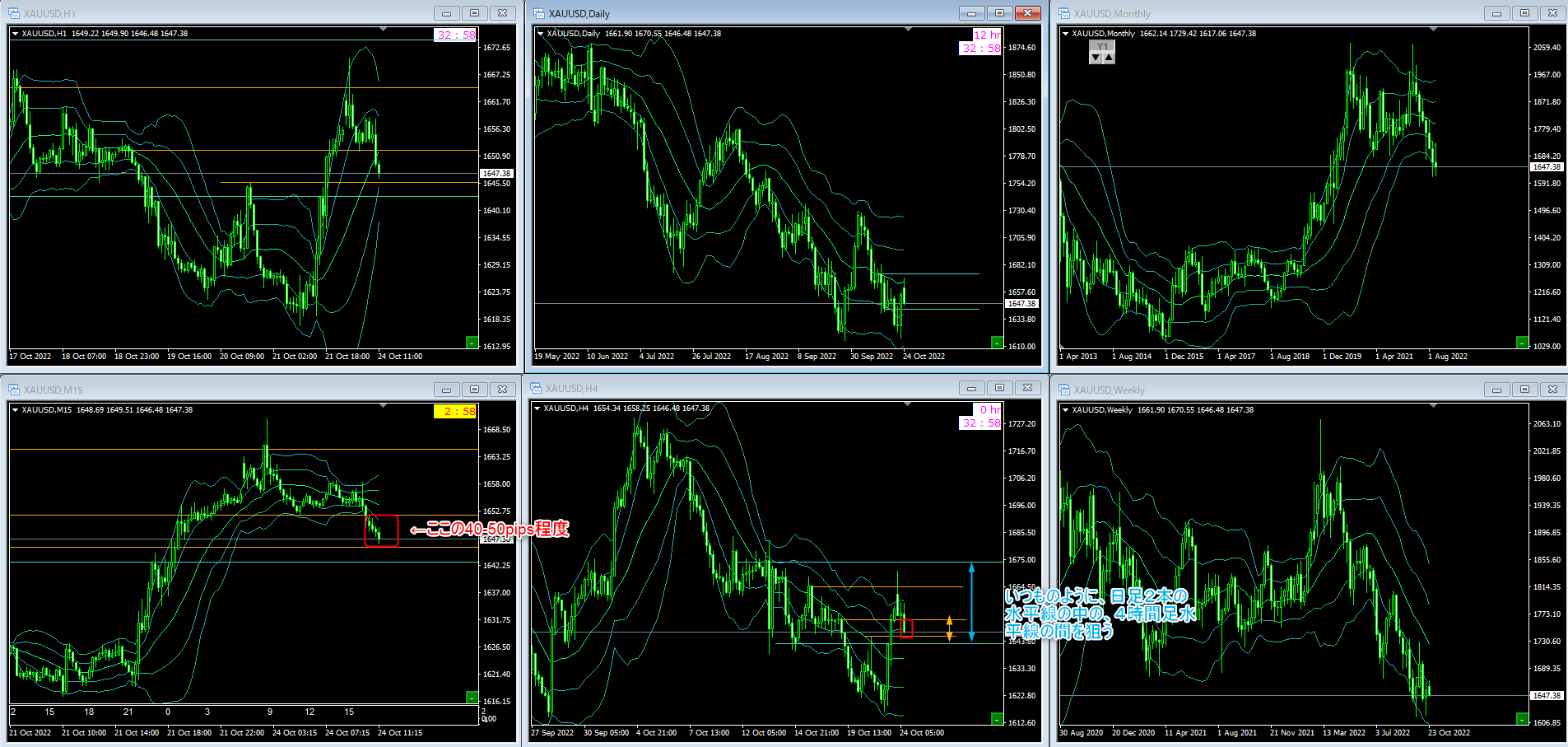Click the blue double-headed arrow on H4 chart
Screen dimensions: 1568x747
point(972,602)
